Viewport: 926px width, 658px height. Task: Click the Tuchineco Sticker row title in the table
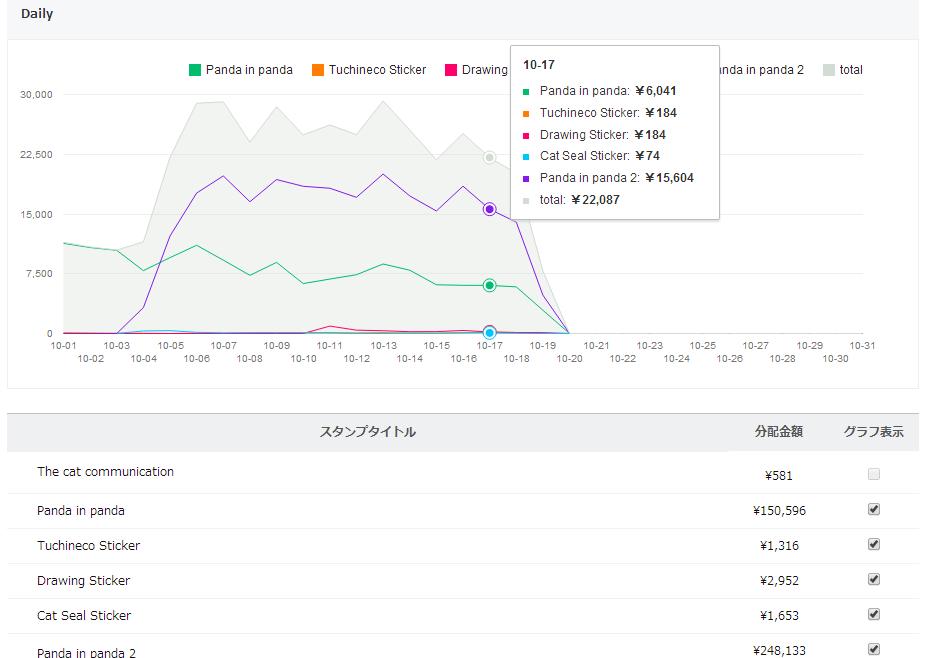[88, 546]
